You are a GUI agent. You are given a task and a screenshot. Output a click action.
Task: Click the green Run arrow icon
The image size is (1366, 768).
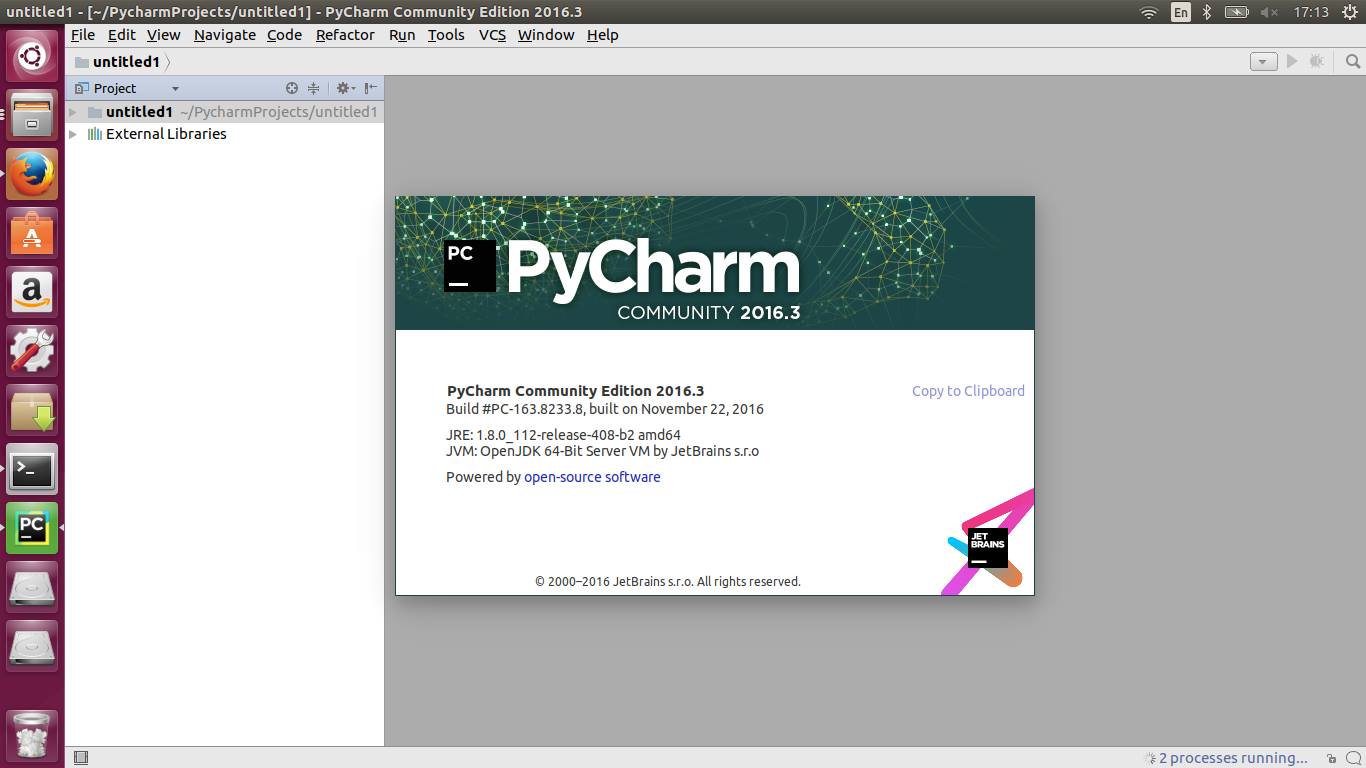[x=1292, y=61]
